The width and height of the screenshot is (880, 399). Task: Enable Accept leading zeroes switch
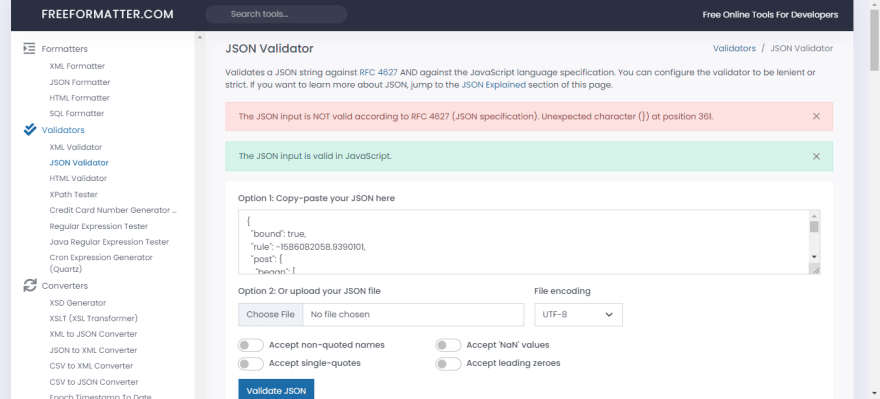(448, 364)
